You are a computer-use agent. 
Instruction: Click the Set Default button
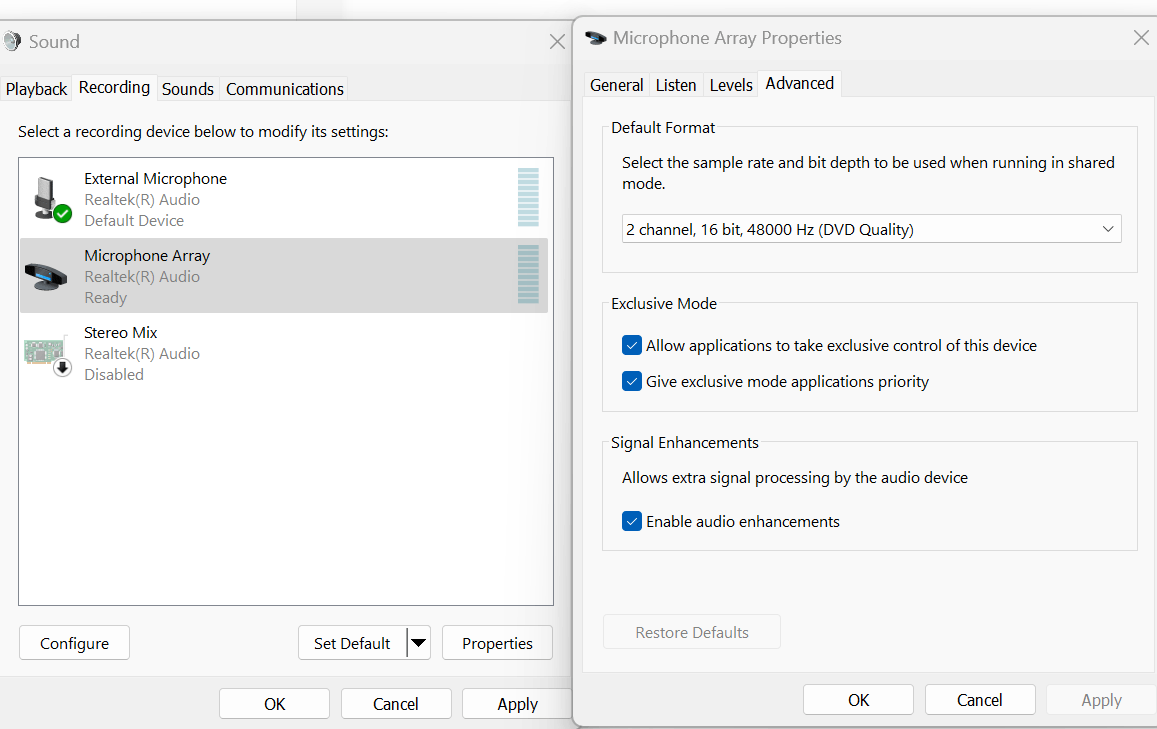[x=352, y=643]
